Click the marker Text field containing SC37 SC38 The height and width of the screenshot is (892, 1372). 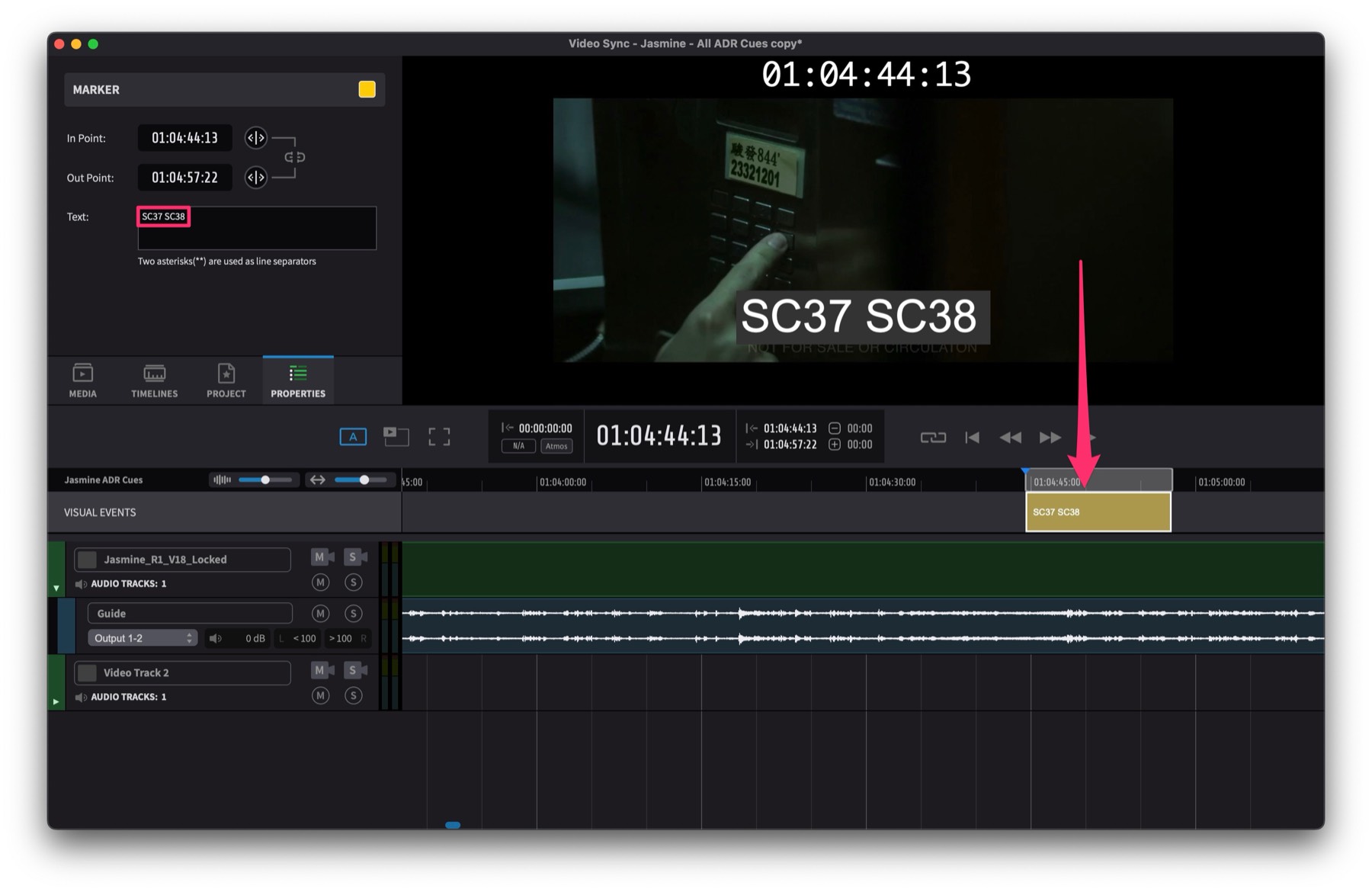click(257, 228)
